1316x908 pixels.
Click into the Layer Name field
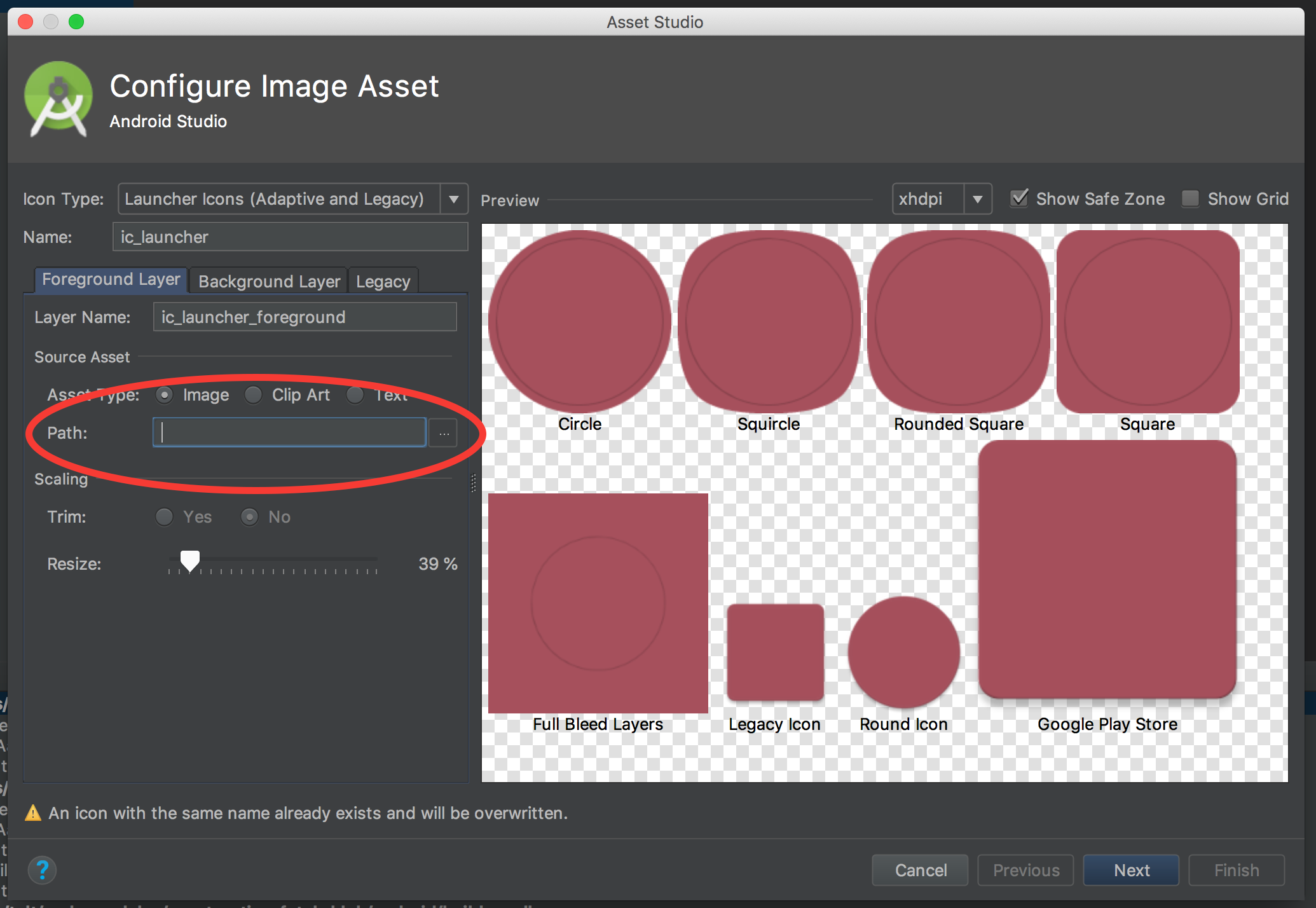click(x=305, y=317)
